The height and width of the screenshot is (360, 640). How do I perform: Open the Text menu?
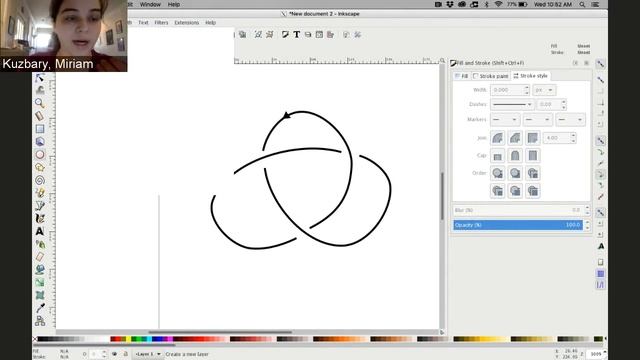pyautogui.click(x=143, y=22)
